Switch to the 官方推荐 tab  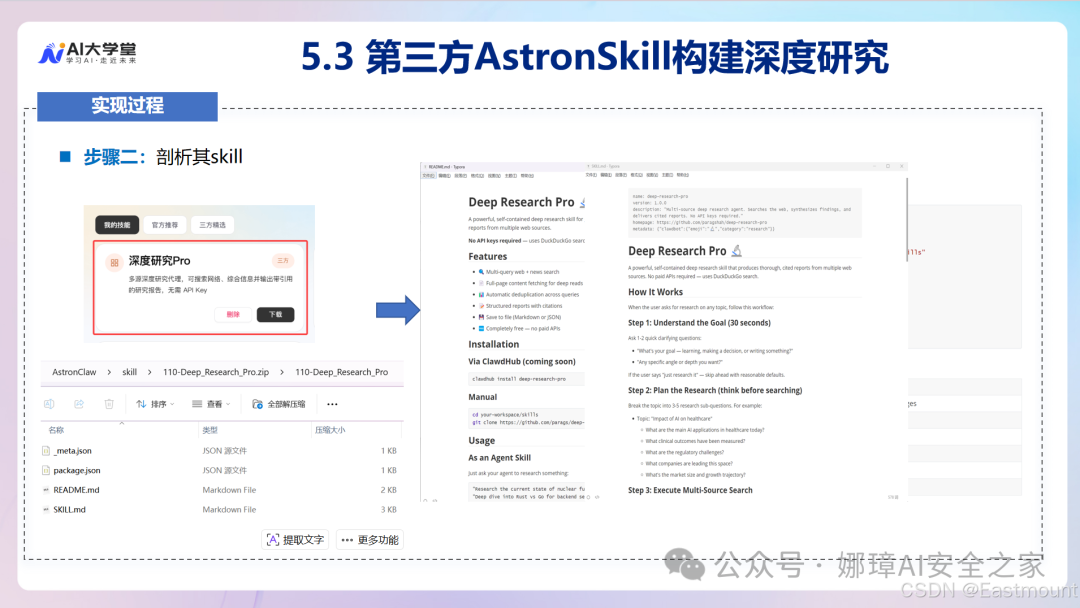point(165,225)
